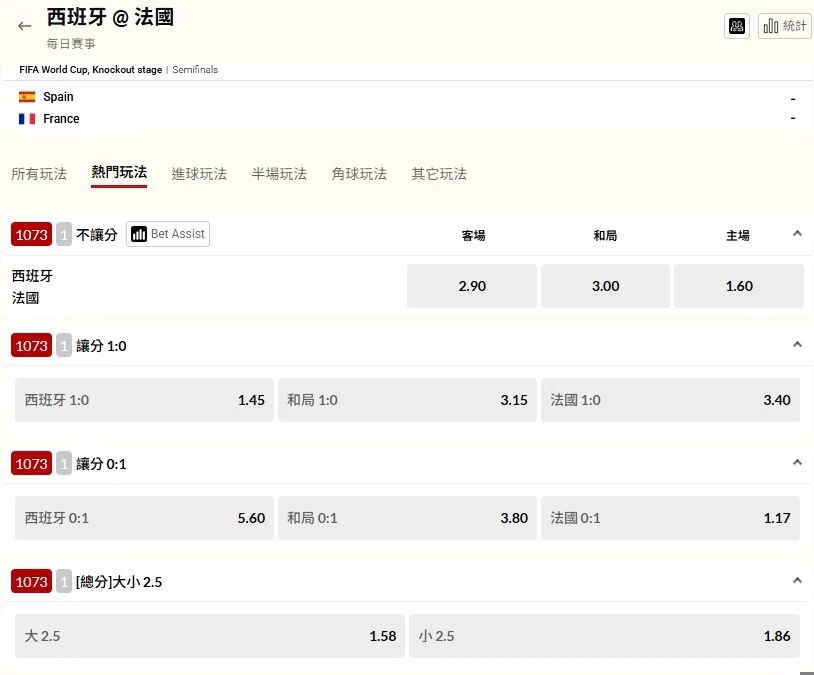814x675 pixels.
Task: Click the 1073 badge beside 不讓分
Action: coord(31,235)
